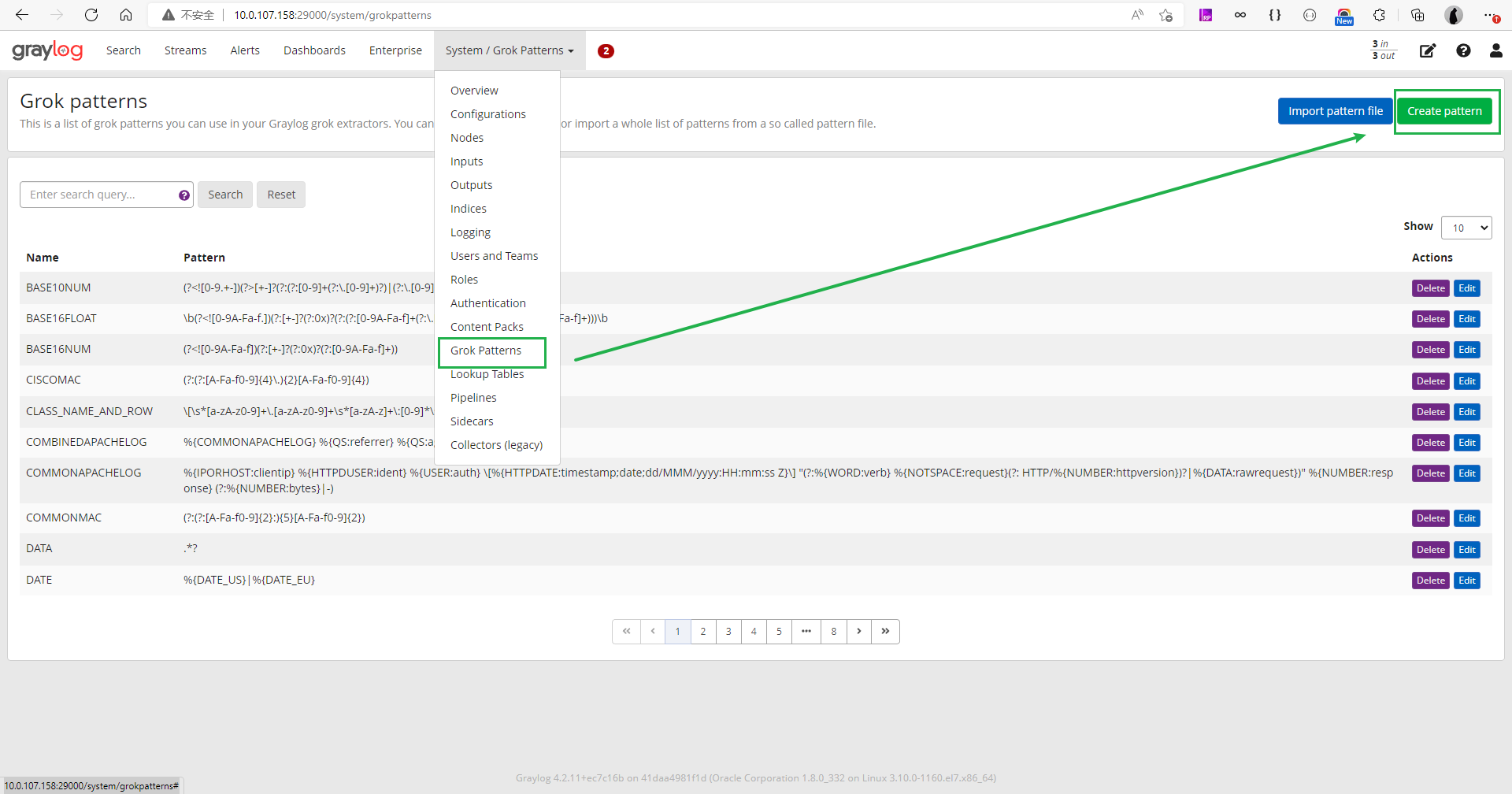Go to results page 8
This screenshot has height=794, width=1512.
(833, 632)
